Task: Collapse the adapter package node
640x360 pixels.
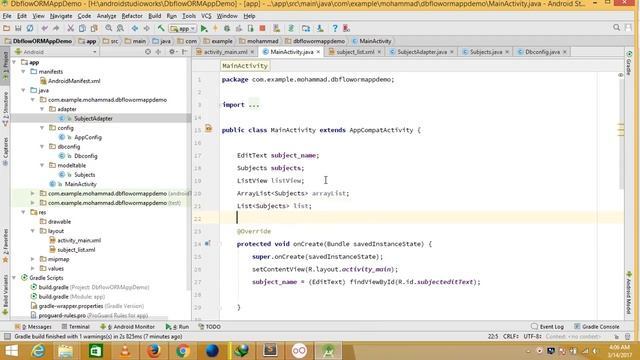Action: [42, 109]
